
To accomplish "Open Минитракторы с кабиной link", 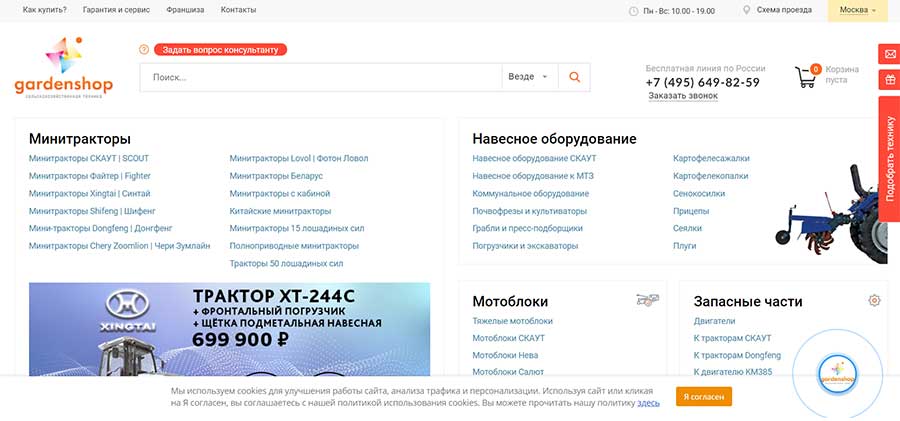I will tap(280, 194).
